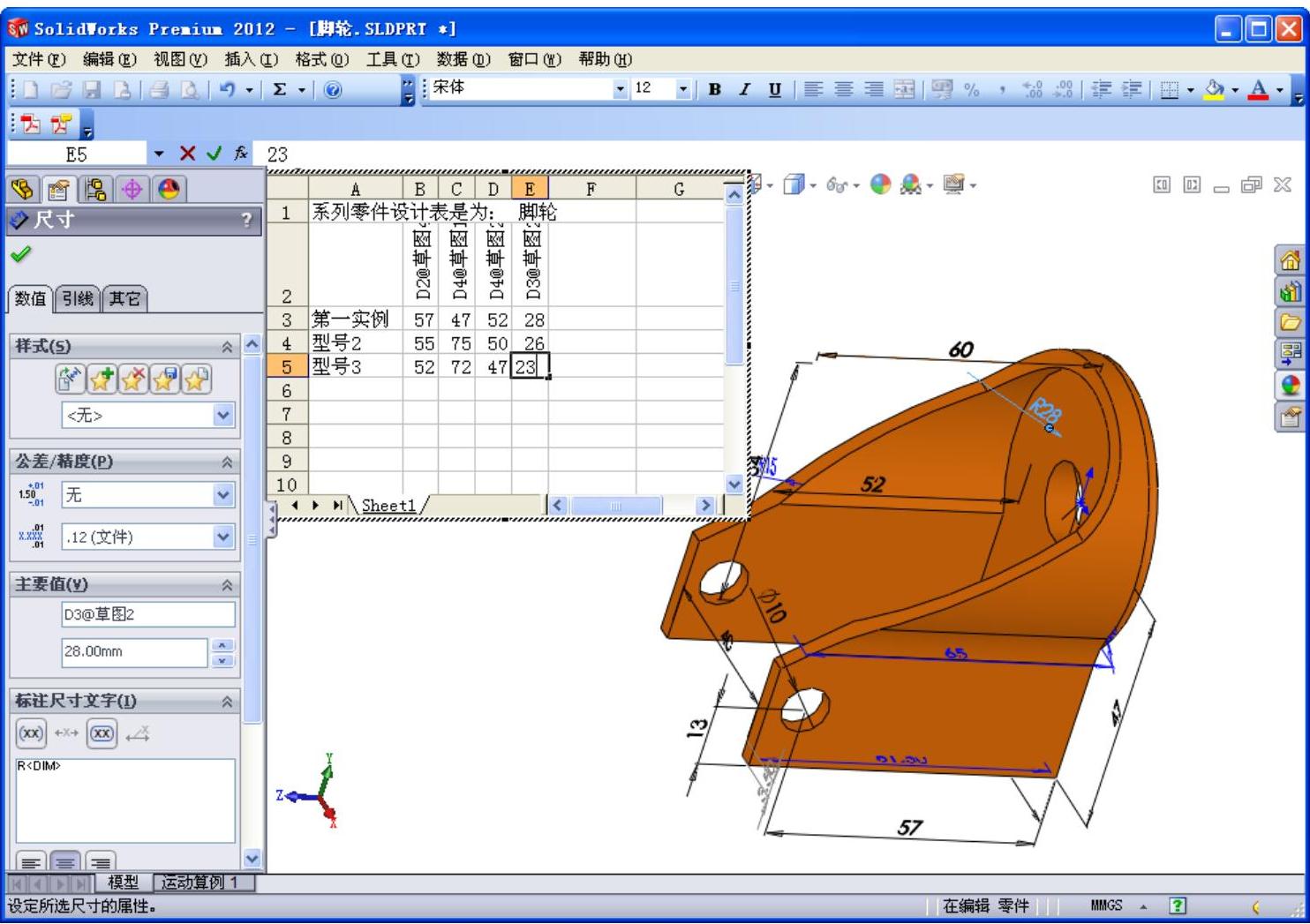Cancel the formula bar entry (red X)
This screenshot has width=1310, height=924.
coord(187,154)
